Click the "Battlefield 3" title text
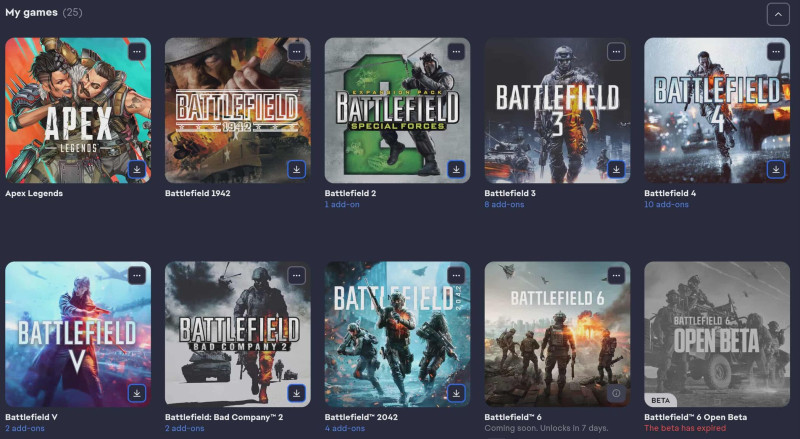Viewport: 800px width, 439px height. pos(510,193)
